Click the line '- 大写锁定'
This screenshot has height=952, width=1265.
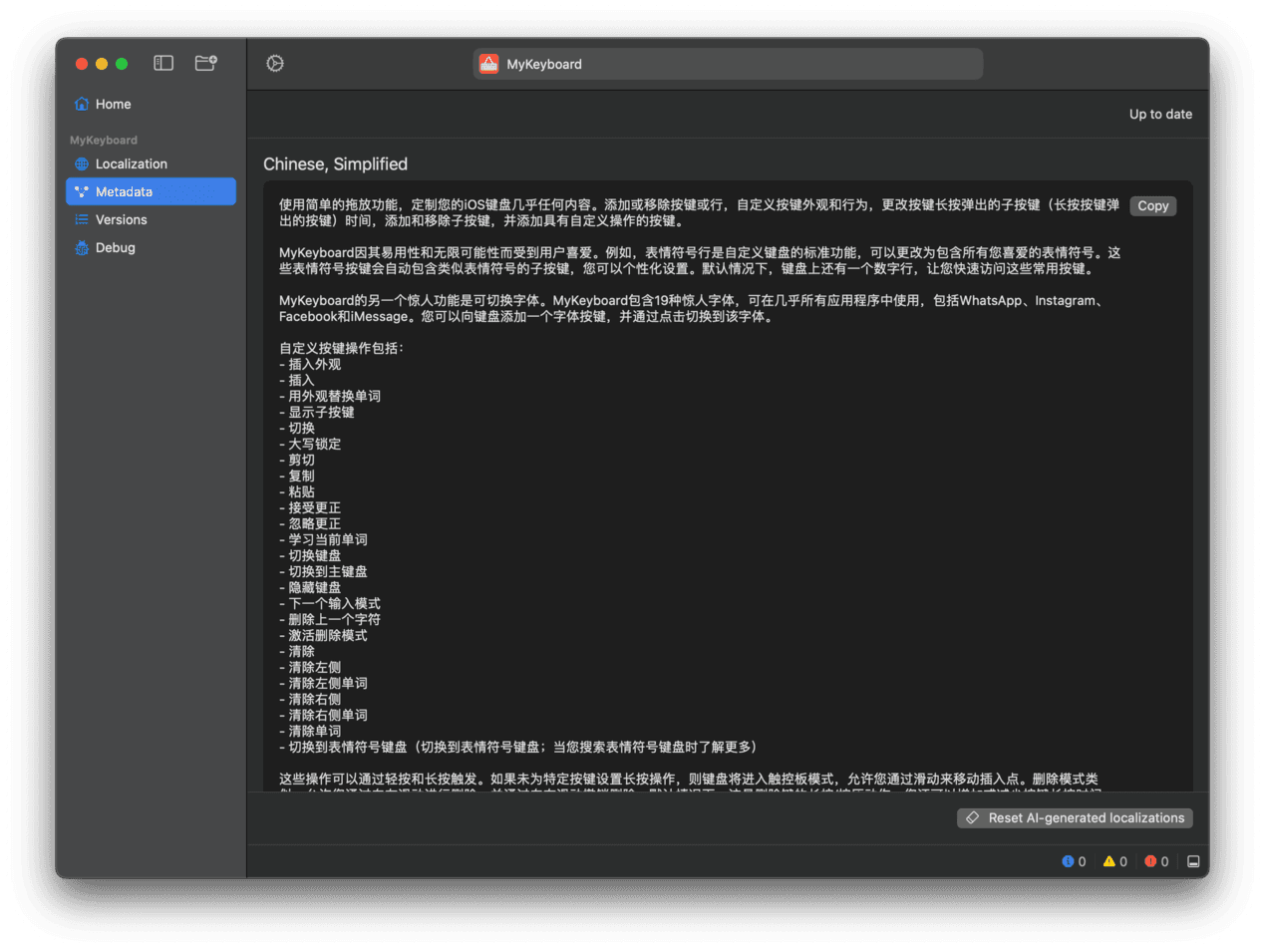pos(310,444)
